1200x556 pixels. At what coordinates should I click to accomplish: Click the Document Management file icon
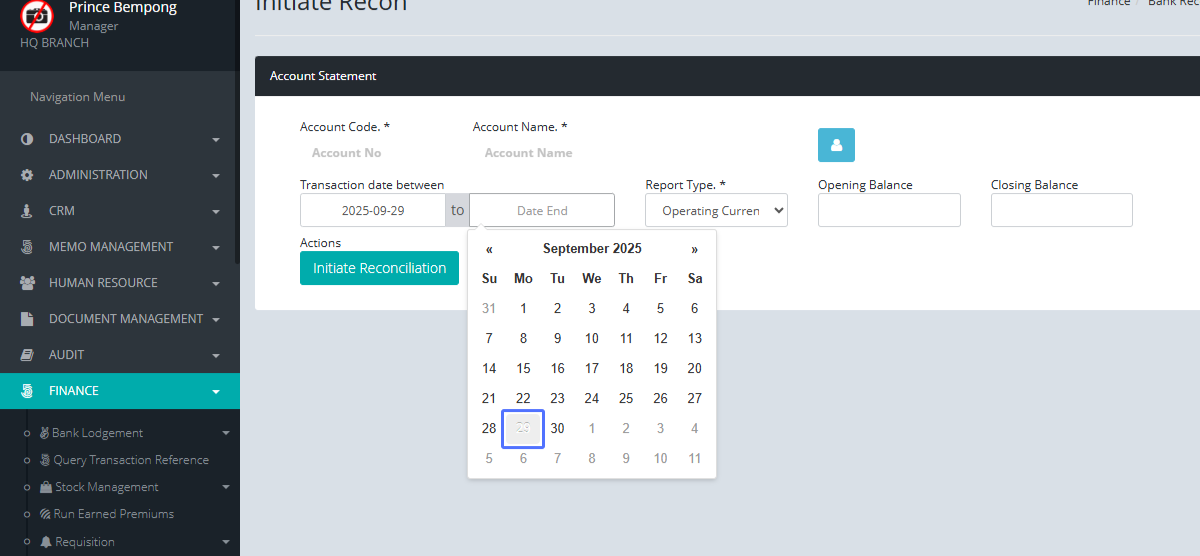point(27,319)
